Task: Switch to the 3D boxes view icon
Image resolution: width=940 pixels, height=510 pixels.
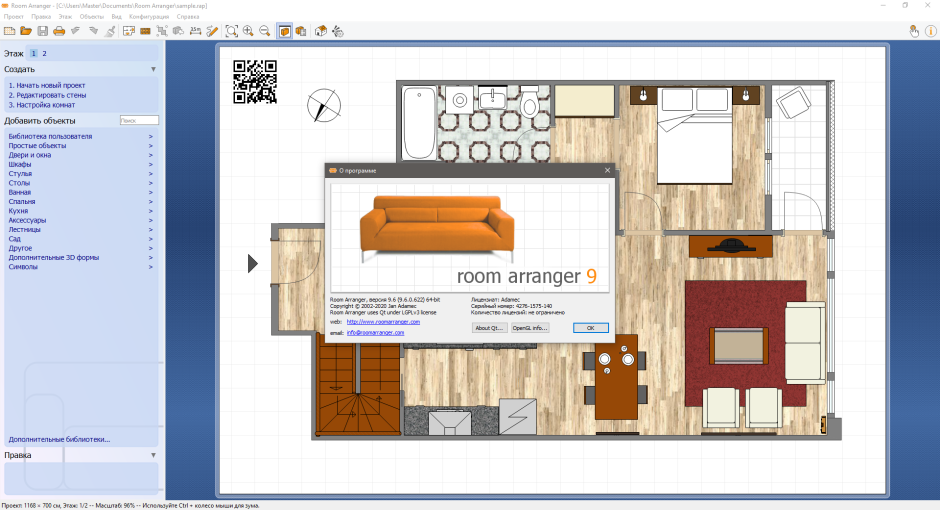Action: point(301,31)
